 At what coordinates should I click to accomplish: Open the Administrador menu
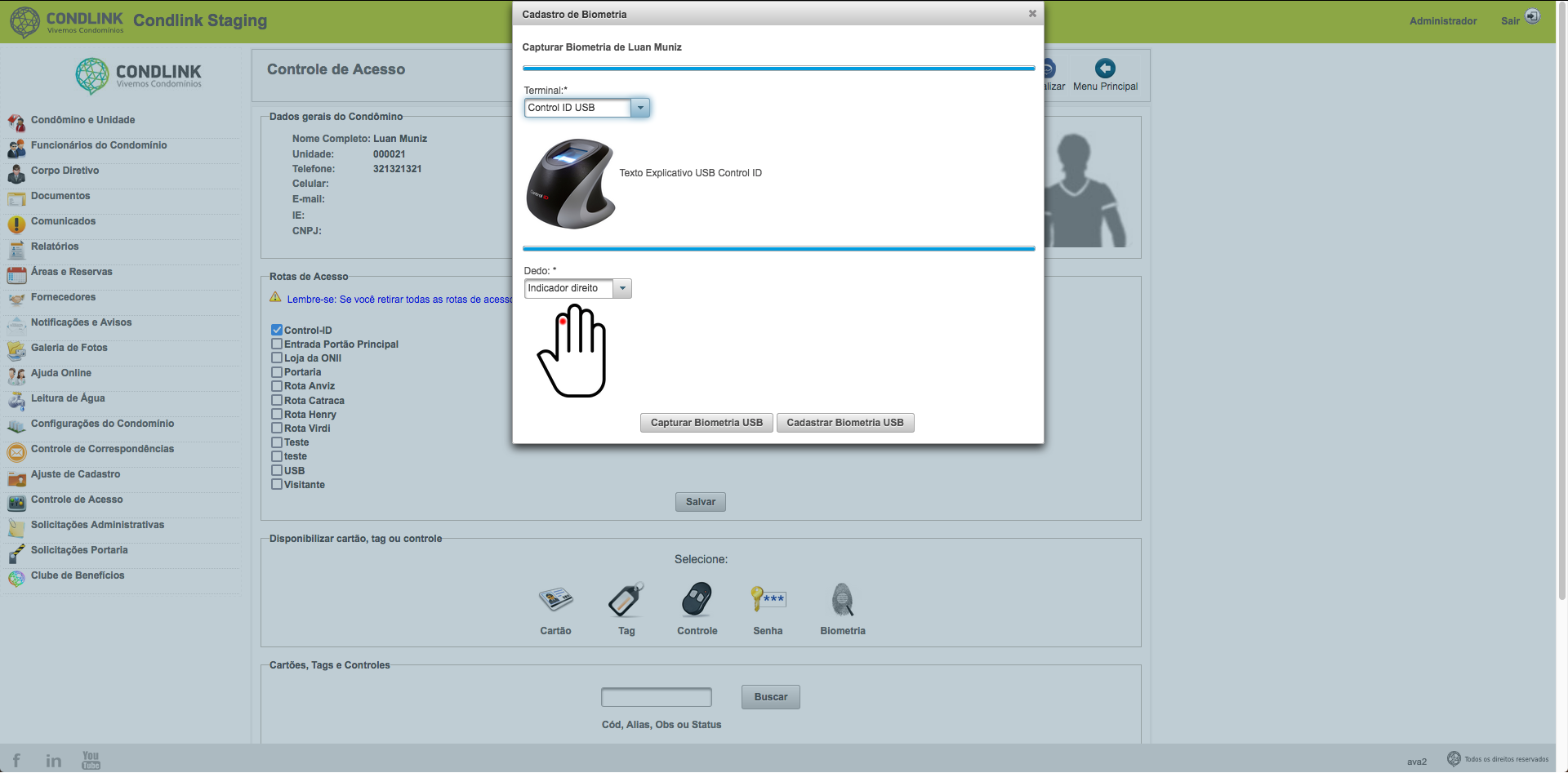pos(1442,21)
